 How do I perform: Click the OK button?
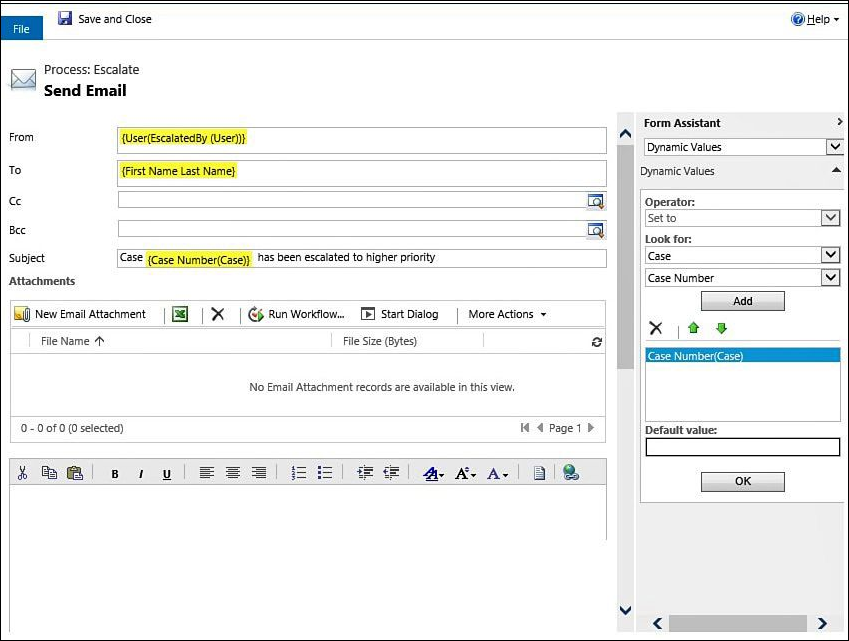(742, 481)
